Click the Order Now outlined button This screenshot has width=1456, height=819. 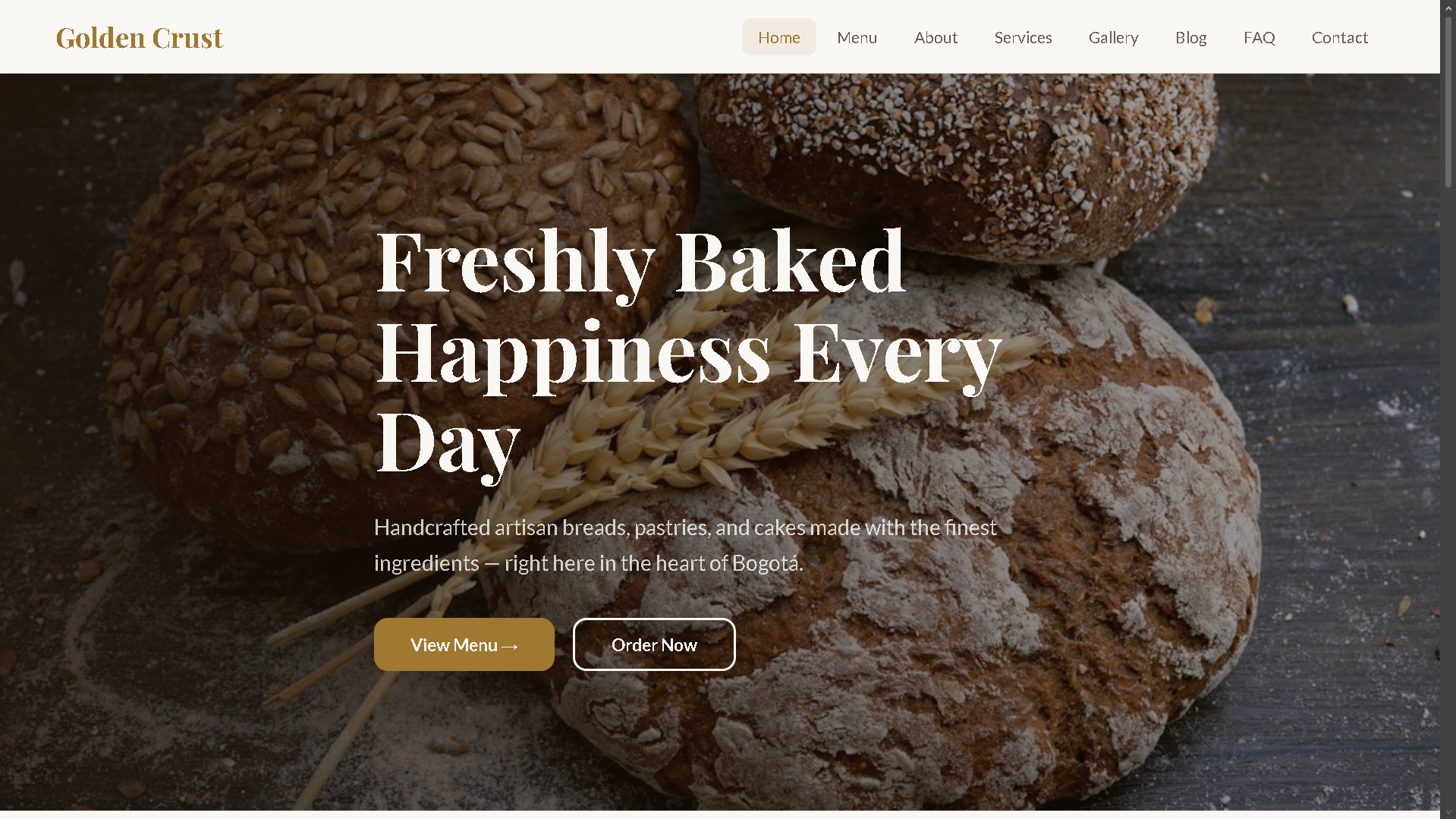click(x=653, y=644)
